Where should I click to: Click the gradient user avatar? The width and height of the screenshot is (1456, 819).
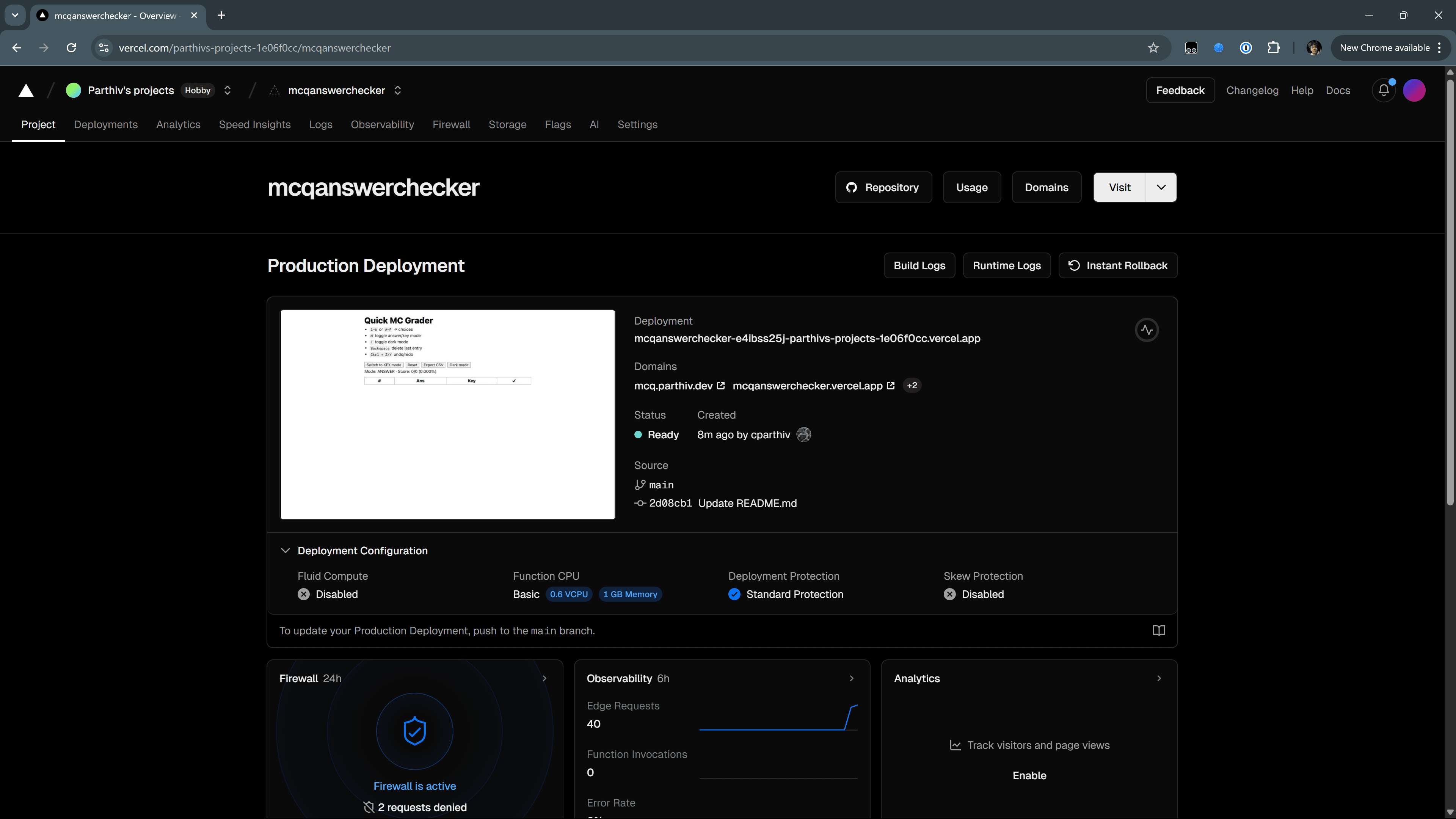(x=1414, y=91)
